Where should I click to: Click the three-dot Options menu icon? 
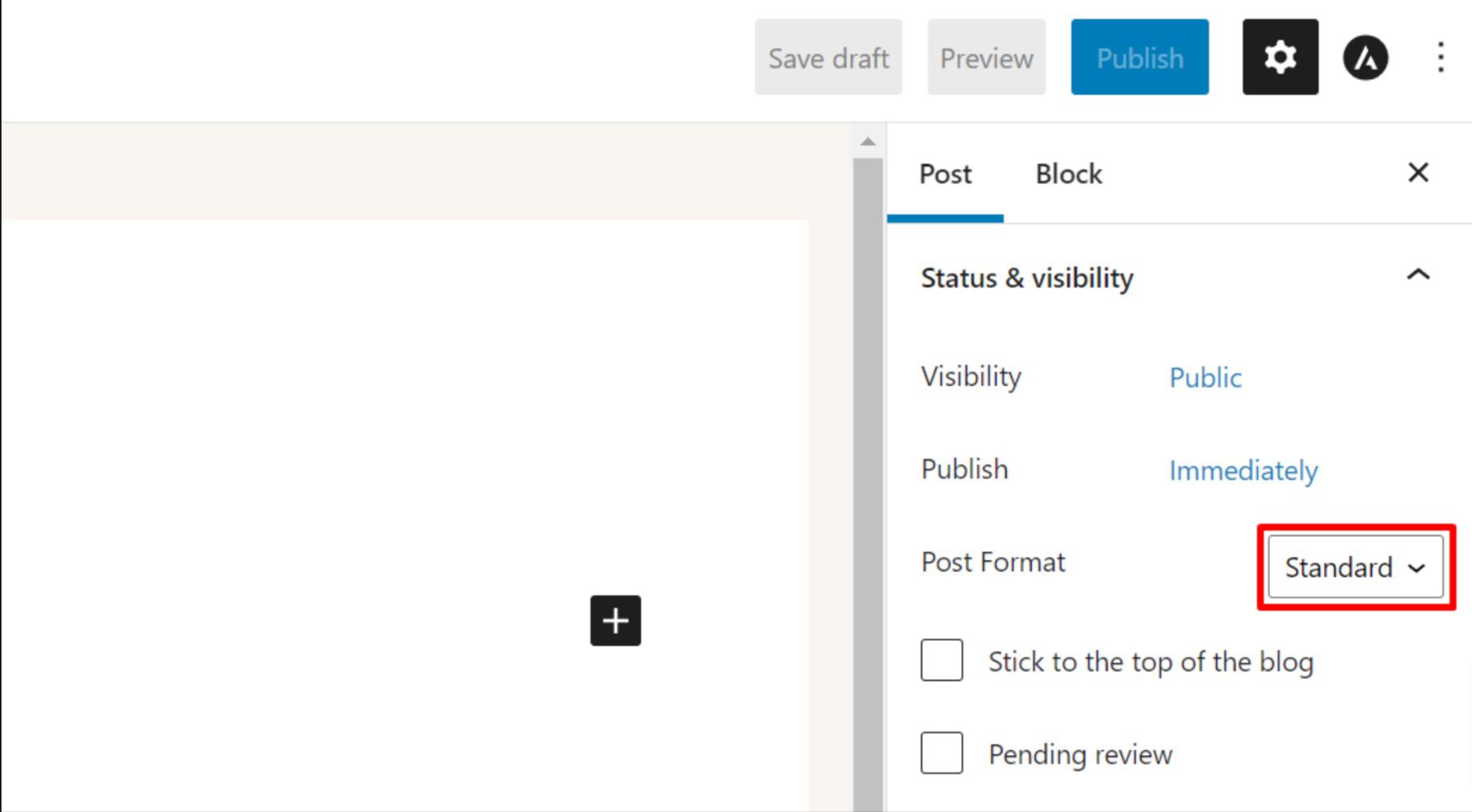pos(1439,57)
